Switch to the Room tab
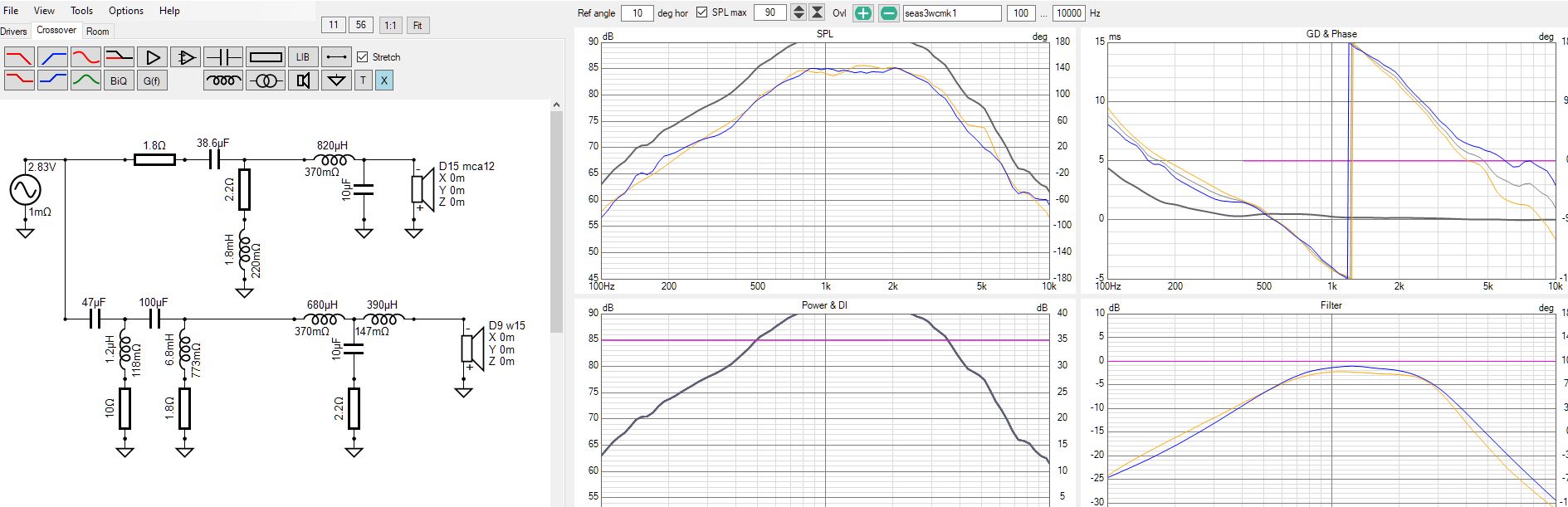The image size is (1568, 507). click(x=98, y=32)
